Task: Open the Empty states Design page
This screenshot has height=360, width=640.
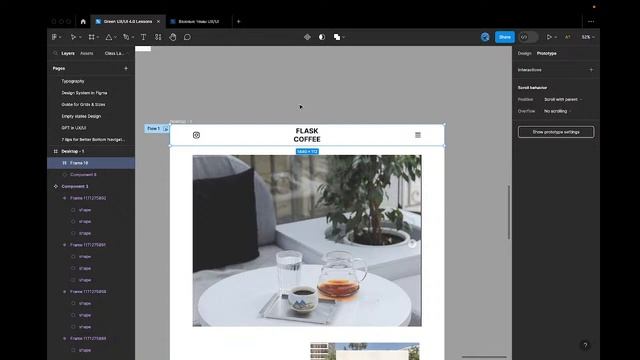Action: (x=81, y=116)
